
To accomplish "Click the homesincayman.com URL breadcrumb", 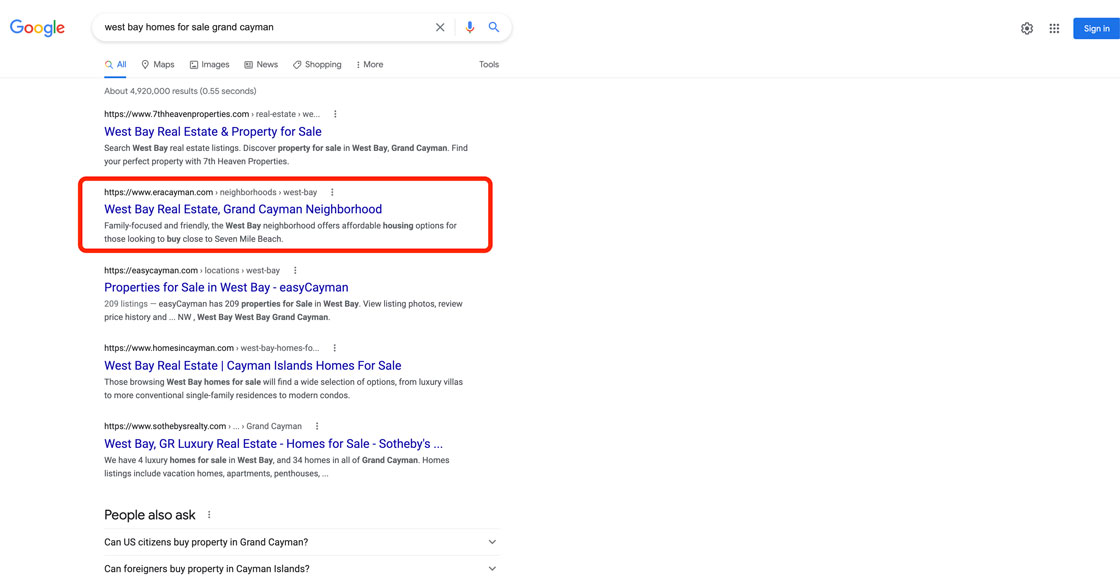I will click(212, 348).
